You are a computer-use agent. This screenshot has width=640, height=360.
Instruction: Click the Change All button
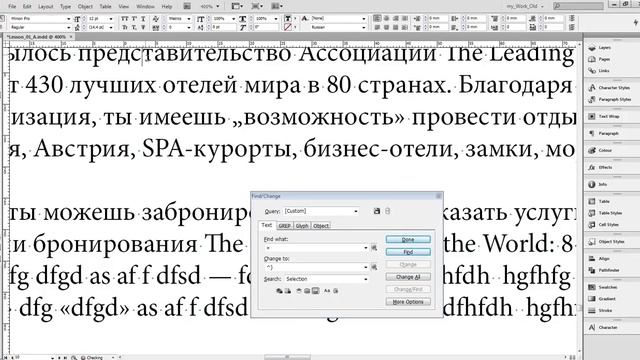point(408,277)
